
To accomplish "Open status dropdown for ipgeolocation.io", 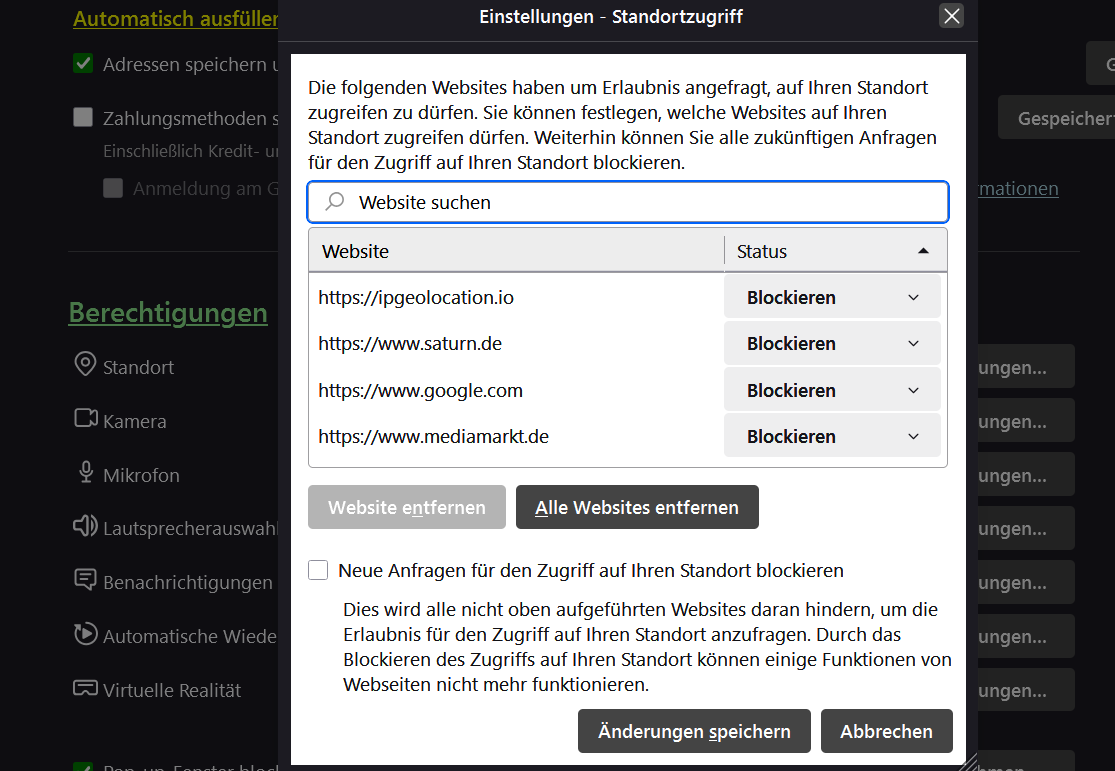I will 832,297.
